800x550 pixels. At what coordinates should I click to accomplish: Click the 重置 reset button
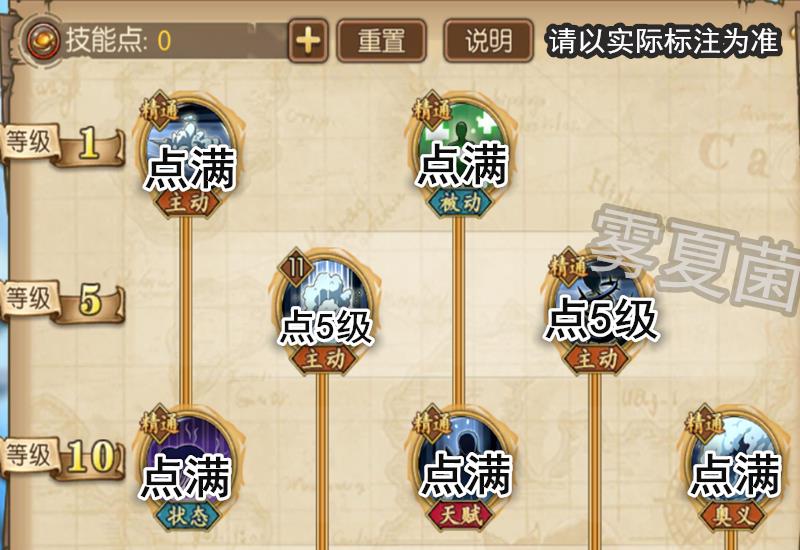tap(381, 41)
